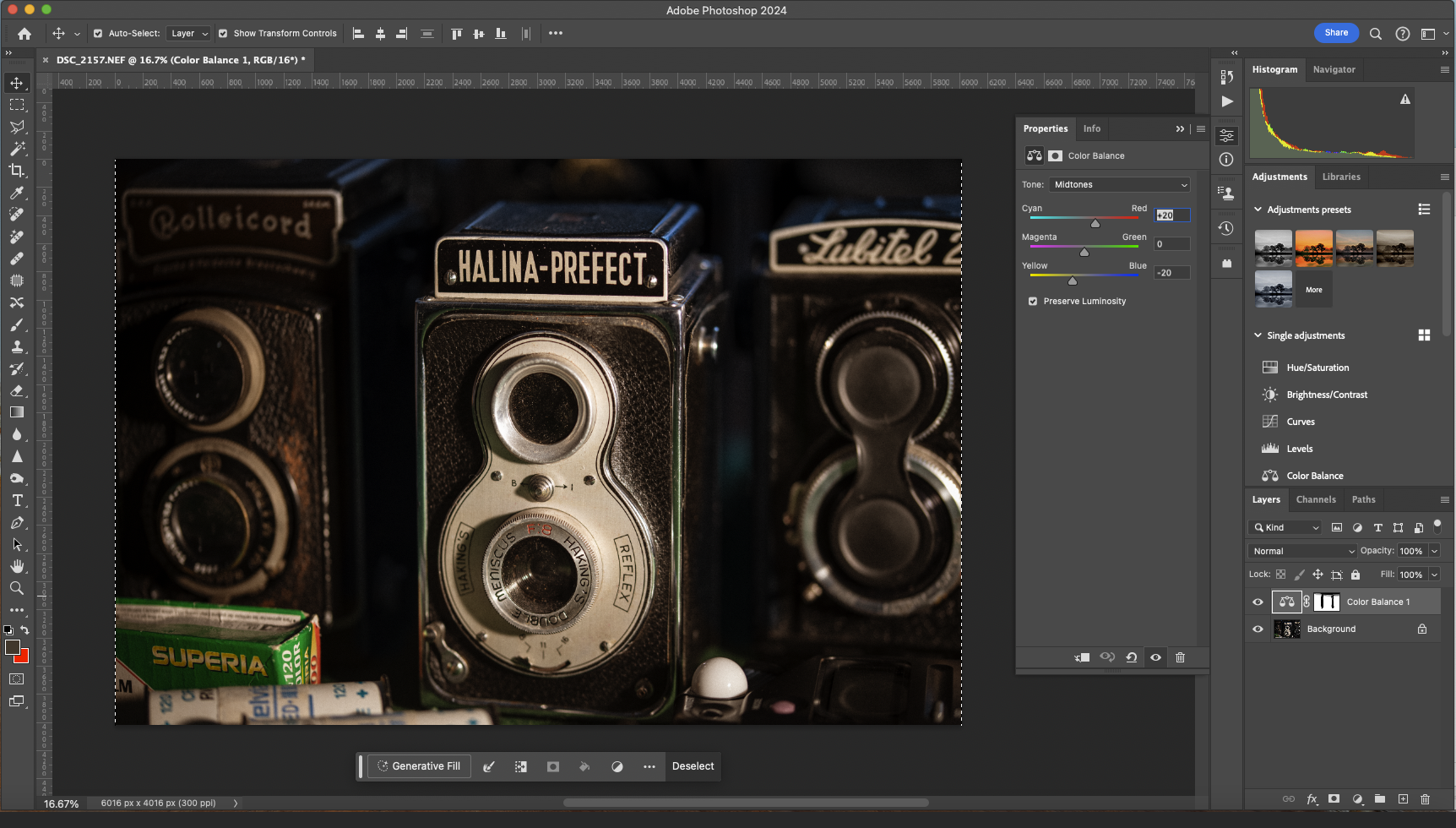Select the Type tool

point(17,500)
